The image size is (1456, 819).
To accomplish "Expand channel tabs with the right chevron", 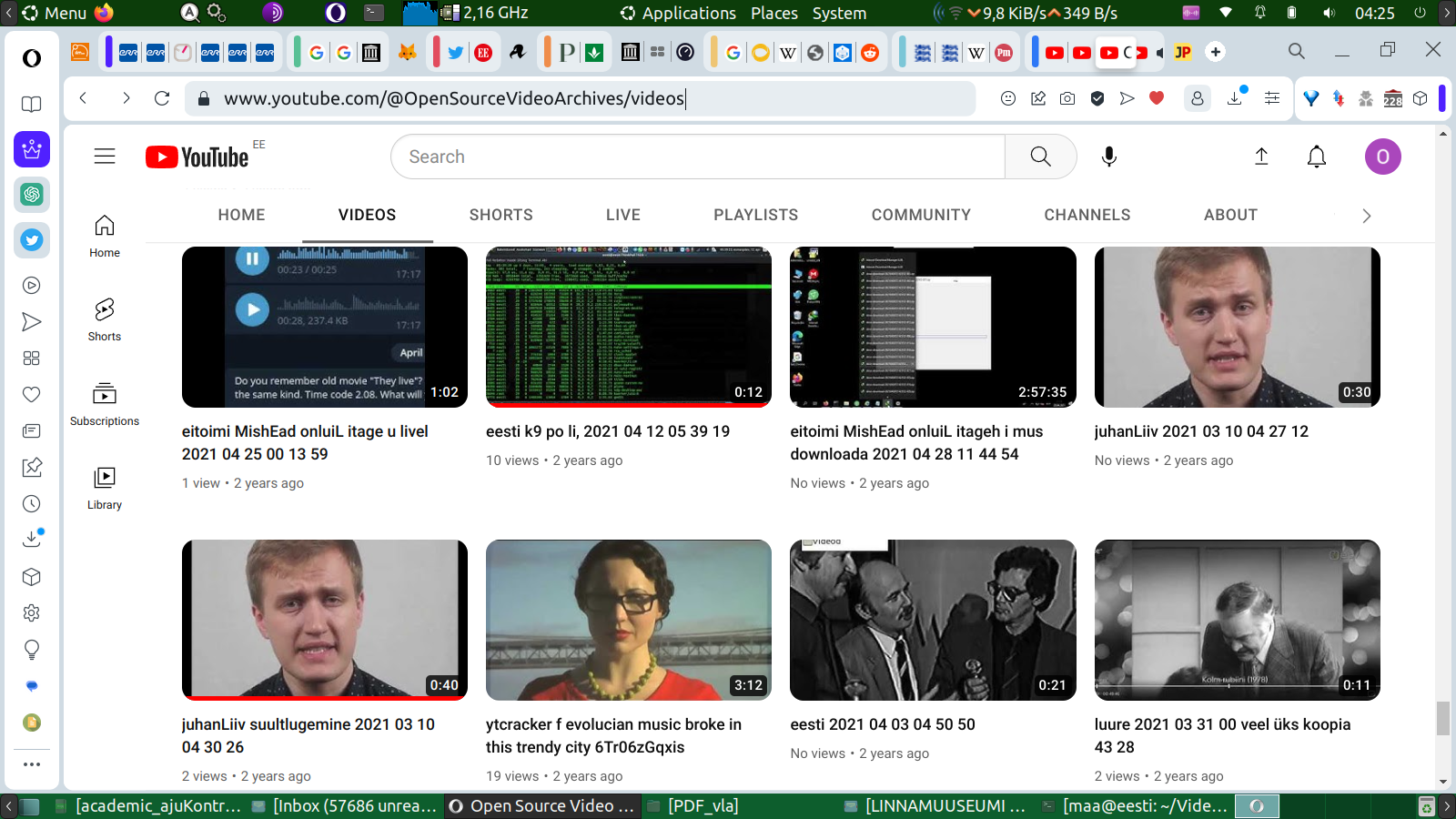I will coord(1365,216).
